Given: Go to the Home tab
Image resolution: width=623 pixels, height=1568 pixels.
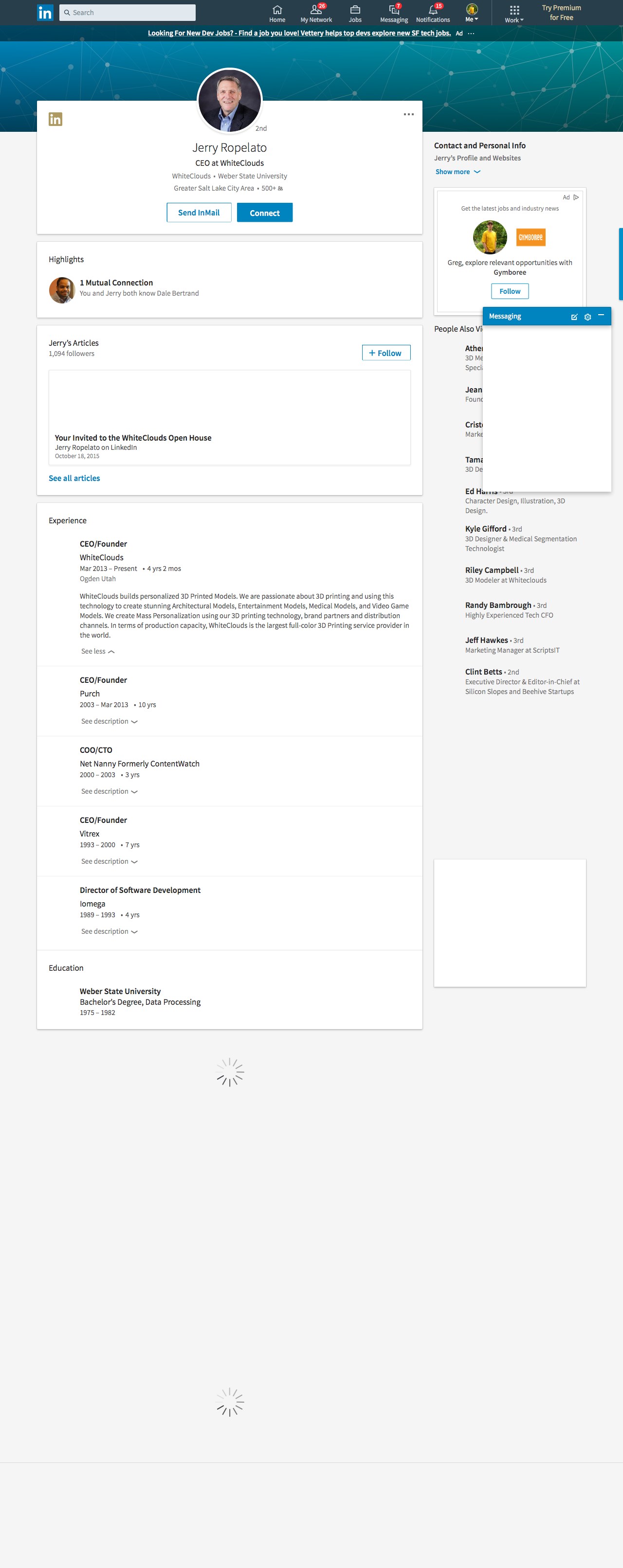Looking at the screenshot, I should pyautogui.click(x=277, y=13).
